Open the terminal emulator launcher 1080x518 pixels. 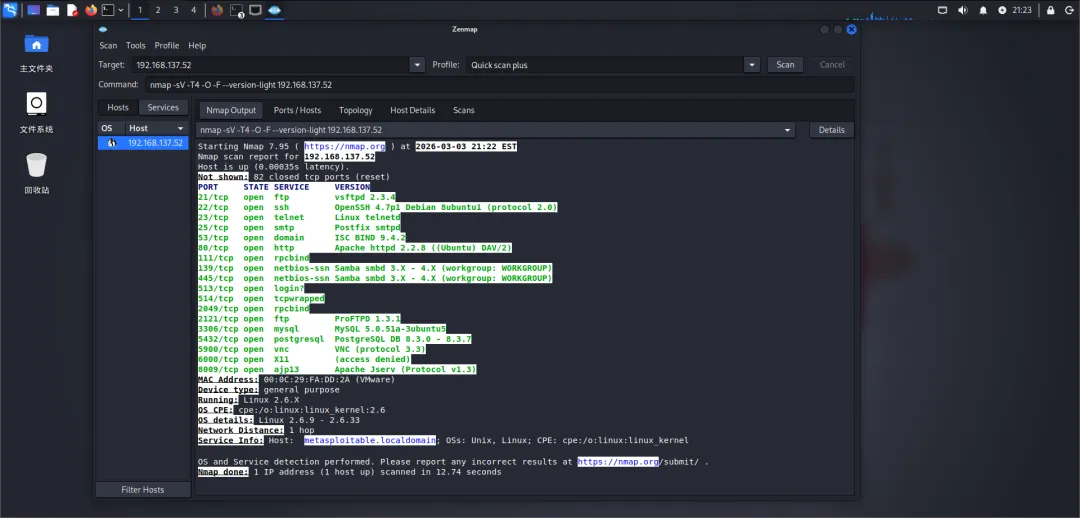coord(108,10)
